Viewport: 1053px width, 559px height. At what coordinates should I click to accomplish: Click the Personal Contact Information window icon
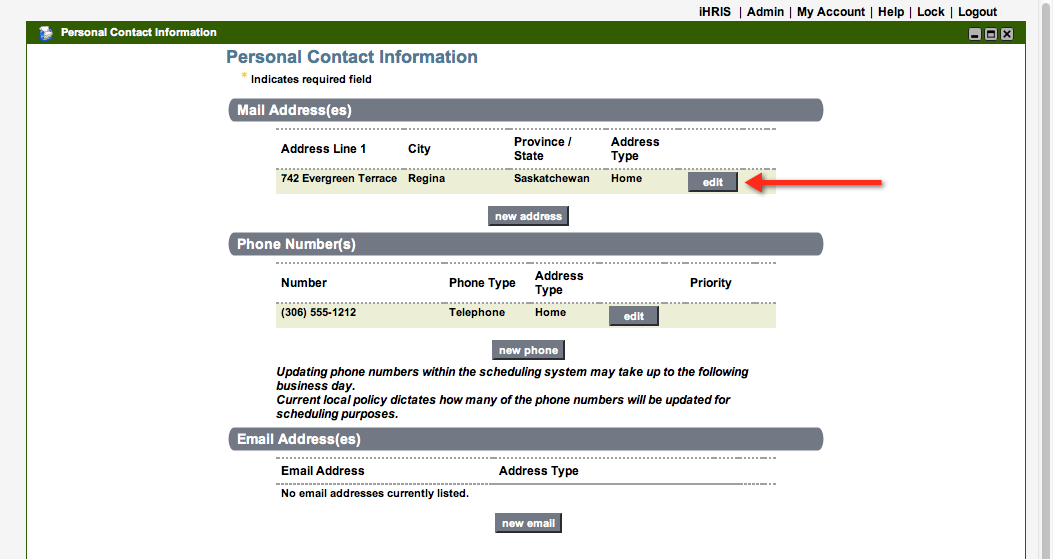[x=46, y=33]
